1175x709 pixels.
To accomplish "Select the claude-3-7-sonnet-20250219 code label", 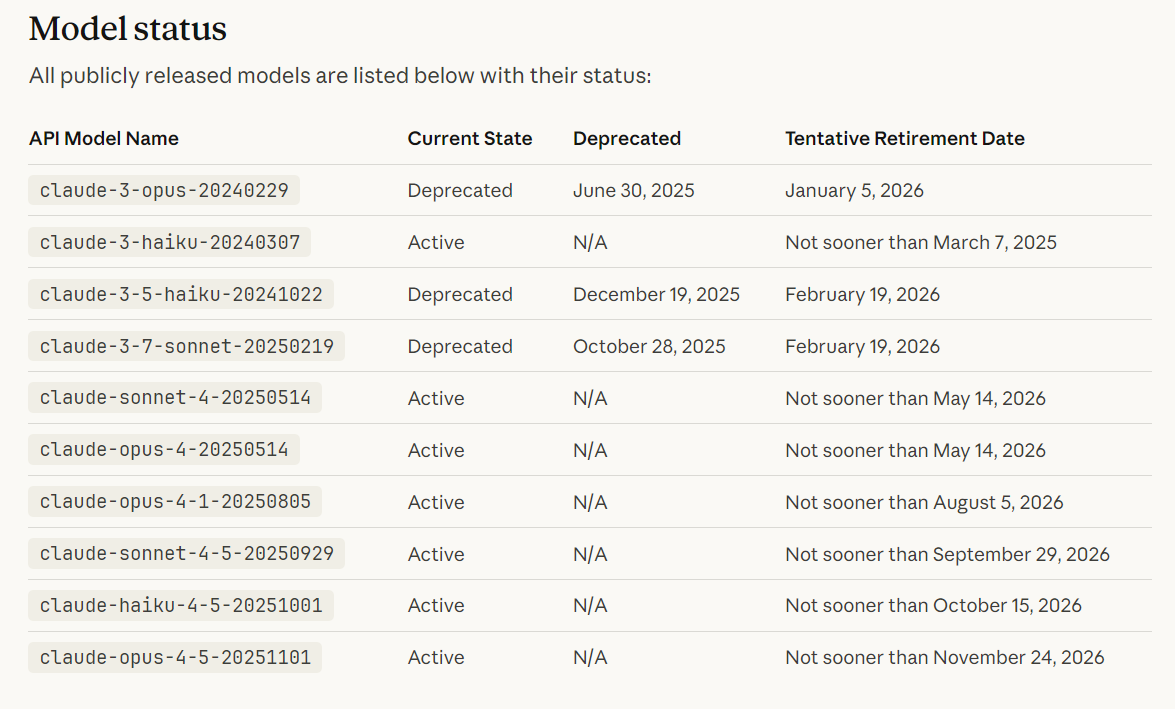I will pyautogui.click(x=187, y=346).
